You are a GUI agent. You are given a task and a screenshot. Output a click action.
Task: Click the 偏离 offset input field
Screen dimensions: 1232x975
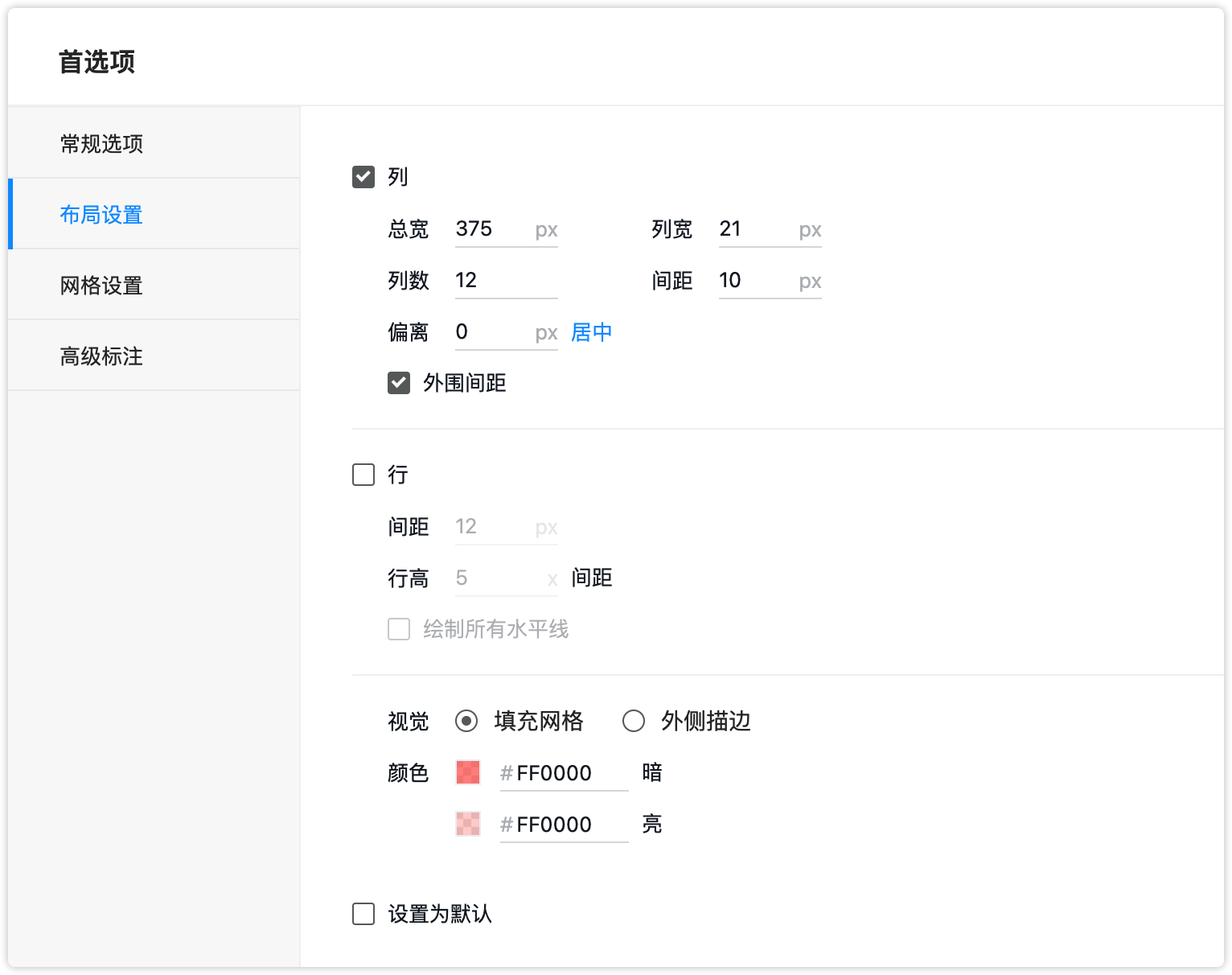coord(492,332)
